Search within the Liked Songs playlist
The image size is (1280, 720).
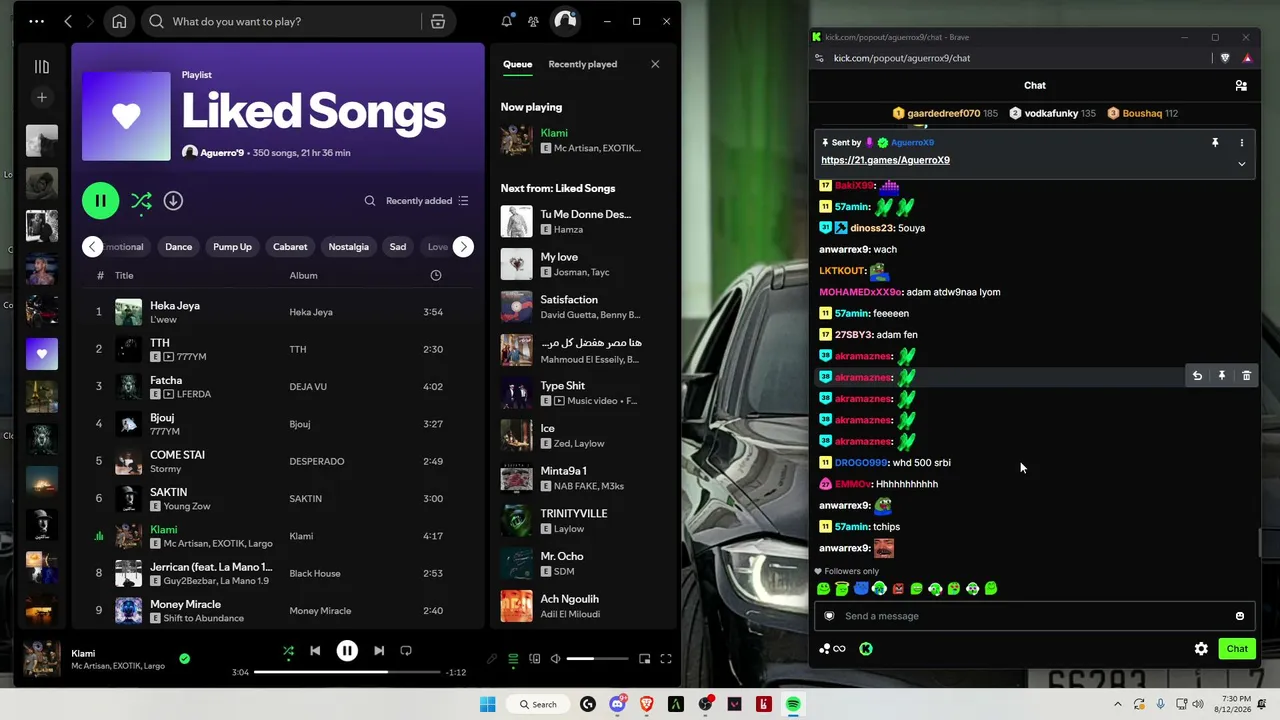click(370, 201)
